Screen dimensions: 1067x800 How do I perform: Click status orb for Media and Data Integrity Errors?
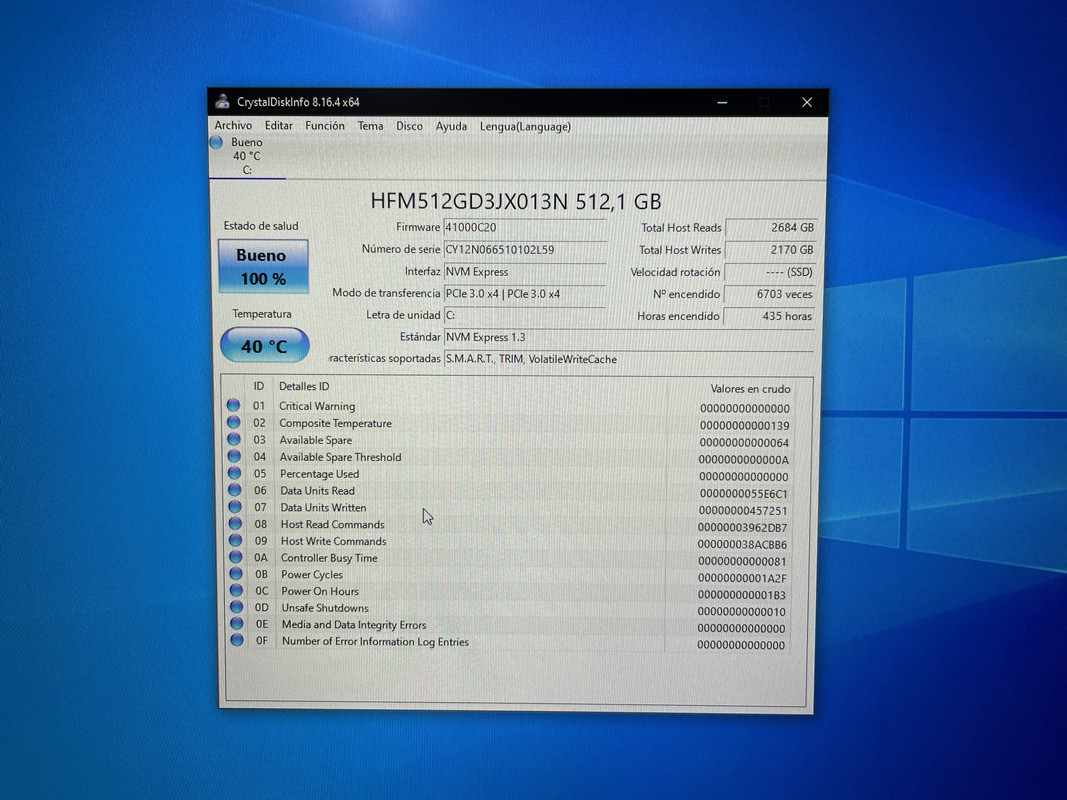coord(237,623)
